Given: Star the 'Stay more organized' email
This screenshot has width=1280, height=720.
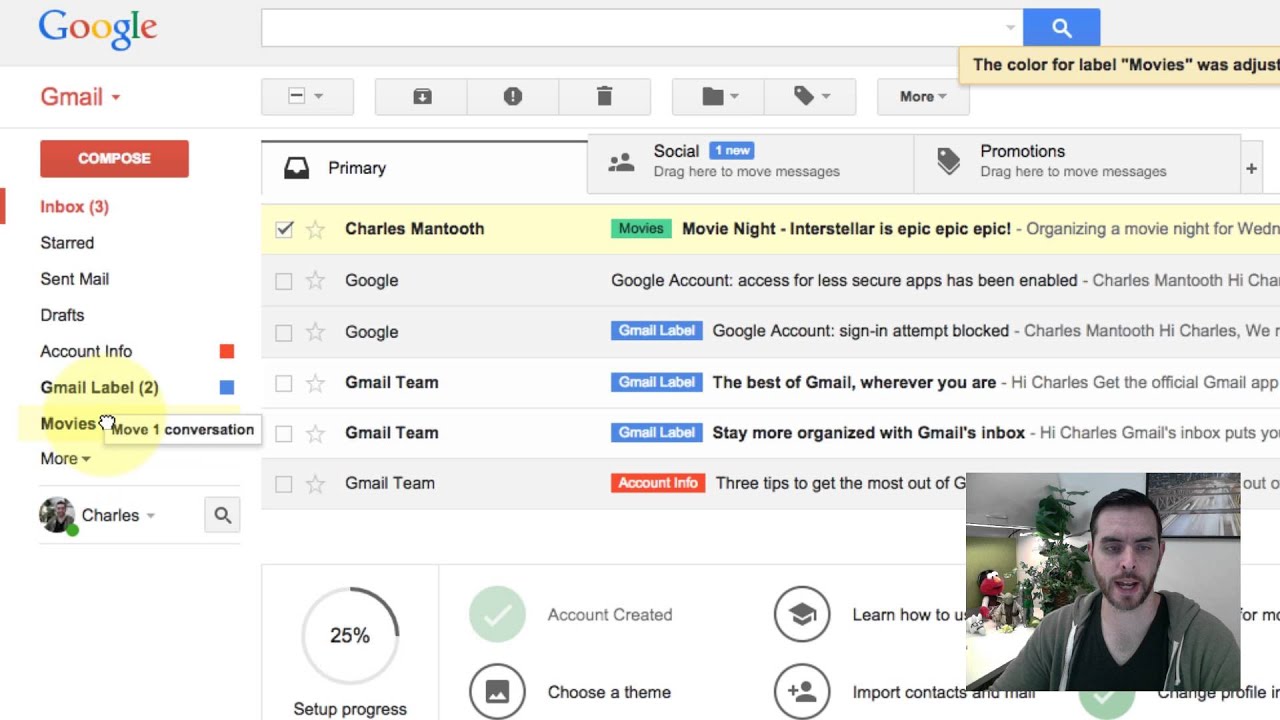Looking at the screenshot, I should pos(315,433).
